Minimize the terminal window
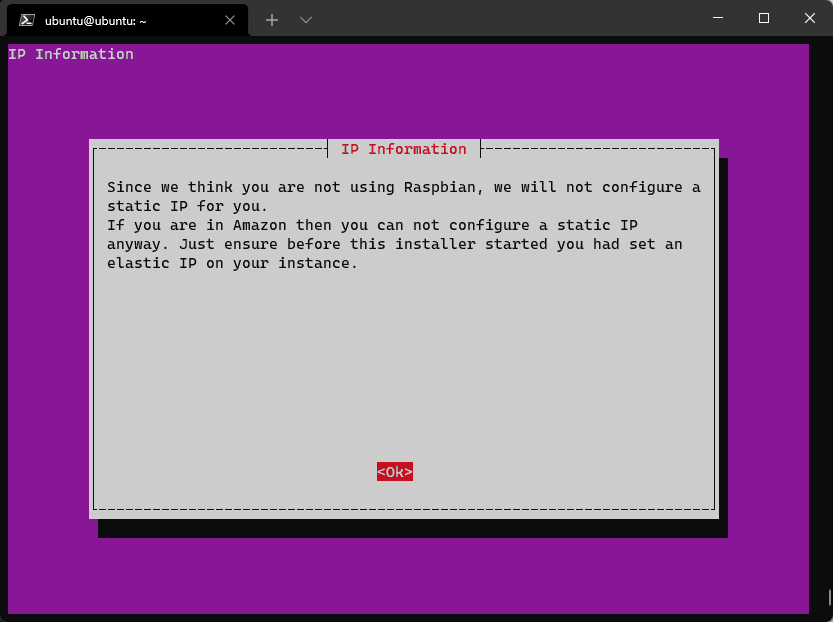Screen dimensions: 833x622 coord(718,18)
